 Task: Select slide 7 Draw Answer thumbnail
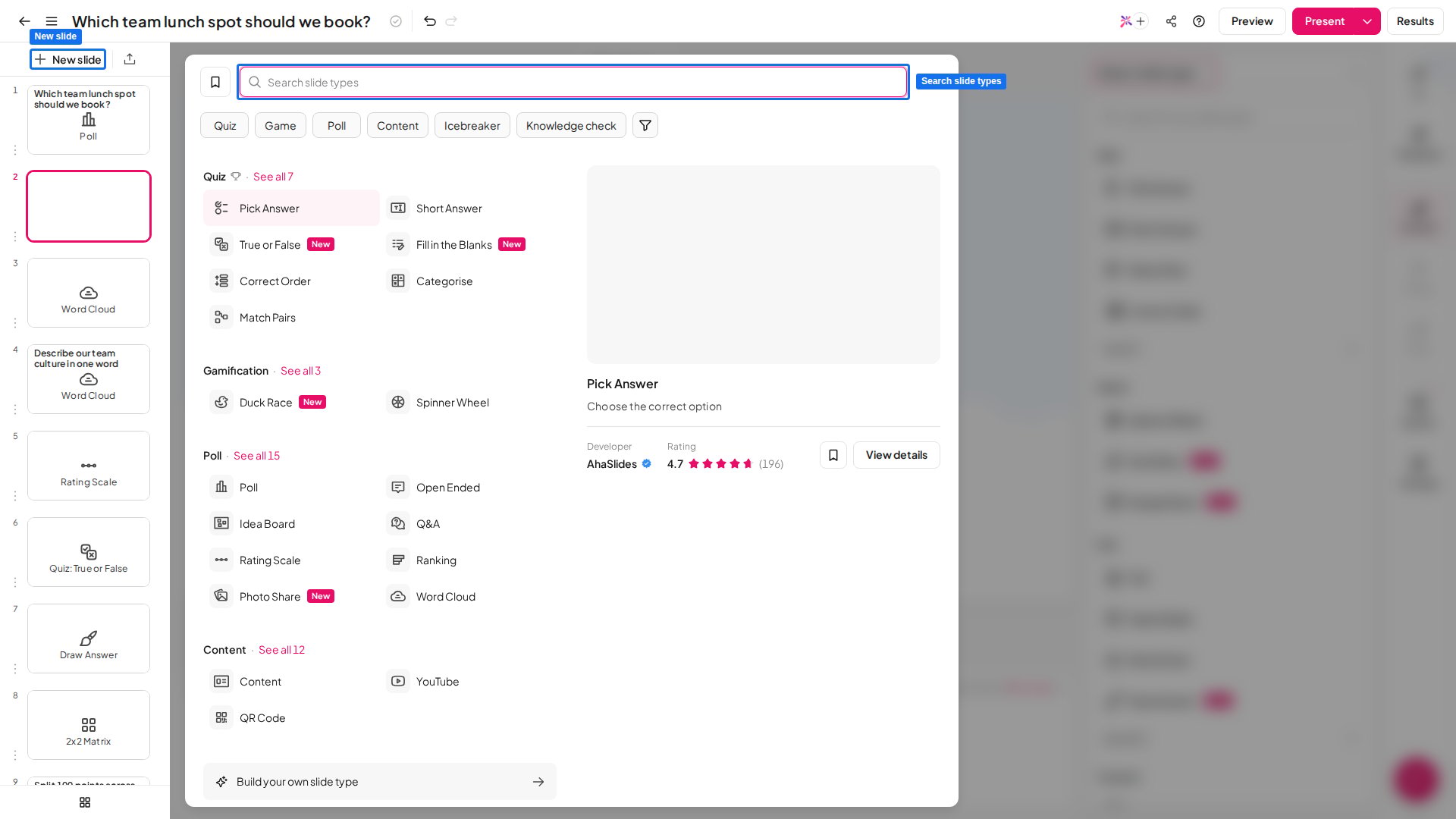point(89,639)
